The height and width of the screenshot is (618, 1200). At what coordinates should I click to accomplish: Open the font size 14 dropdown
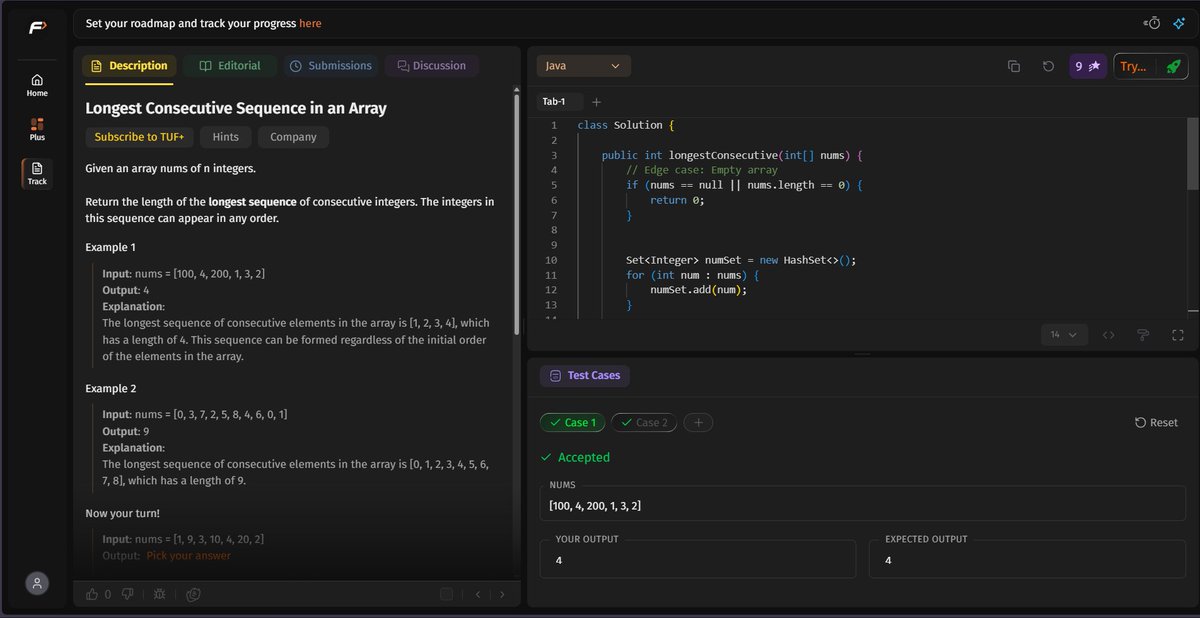pyautogui.click(x=1064, y=335)
